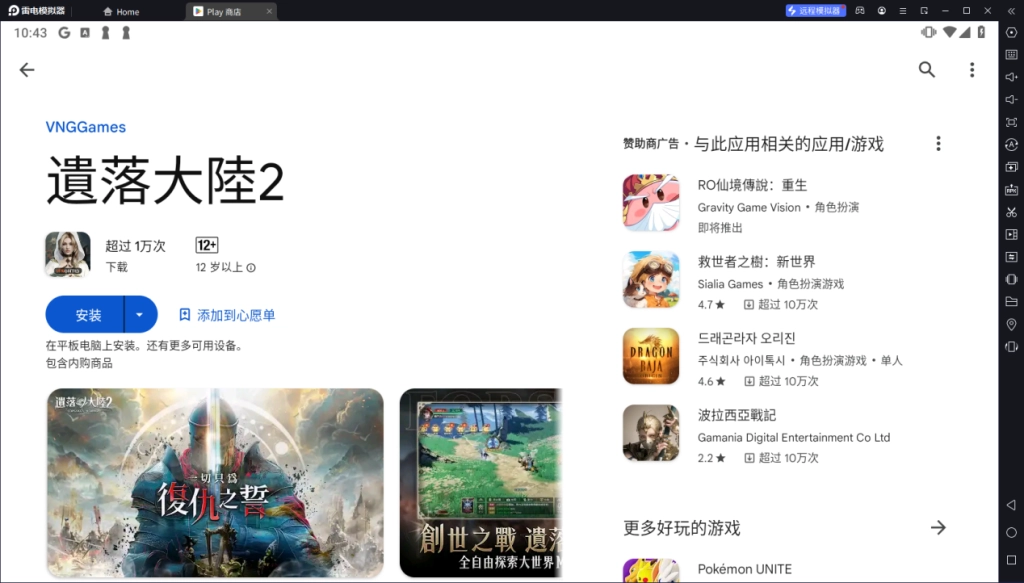This screenshot has width=1024, height=583.
Task: Click the 更多好玩的游戏 heading
Action: (x=682, y=528)
